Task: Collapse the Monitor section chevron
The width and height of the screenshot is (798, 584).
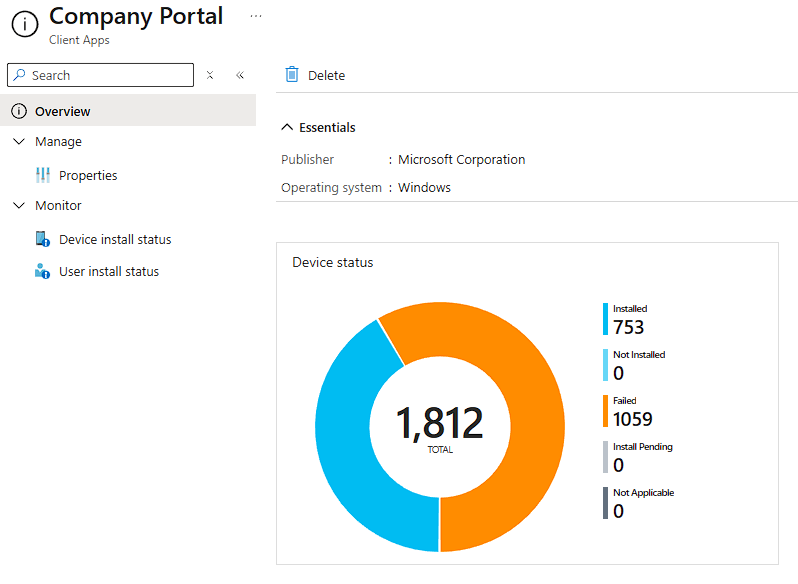Action: pos(19,206)
